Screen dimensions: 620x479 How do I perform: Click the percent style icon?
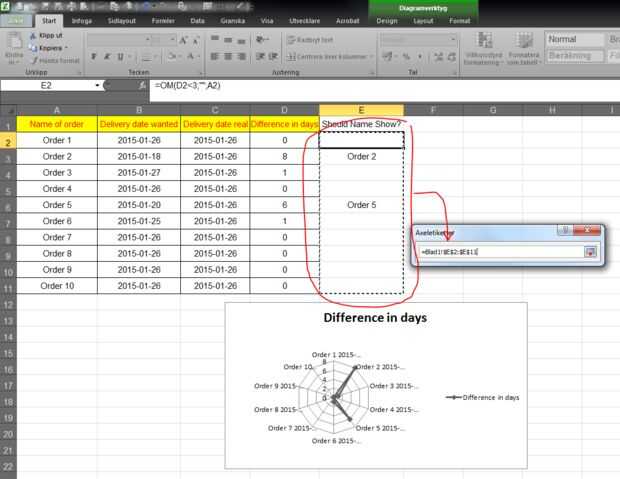pos(406,57)
